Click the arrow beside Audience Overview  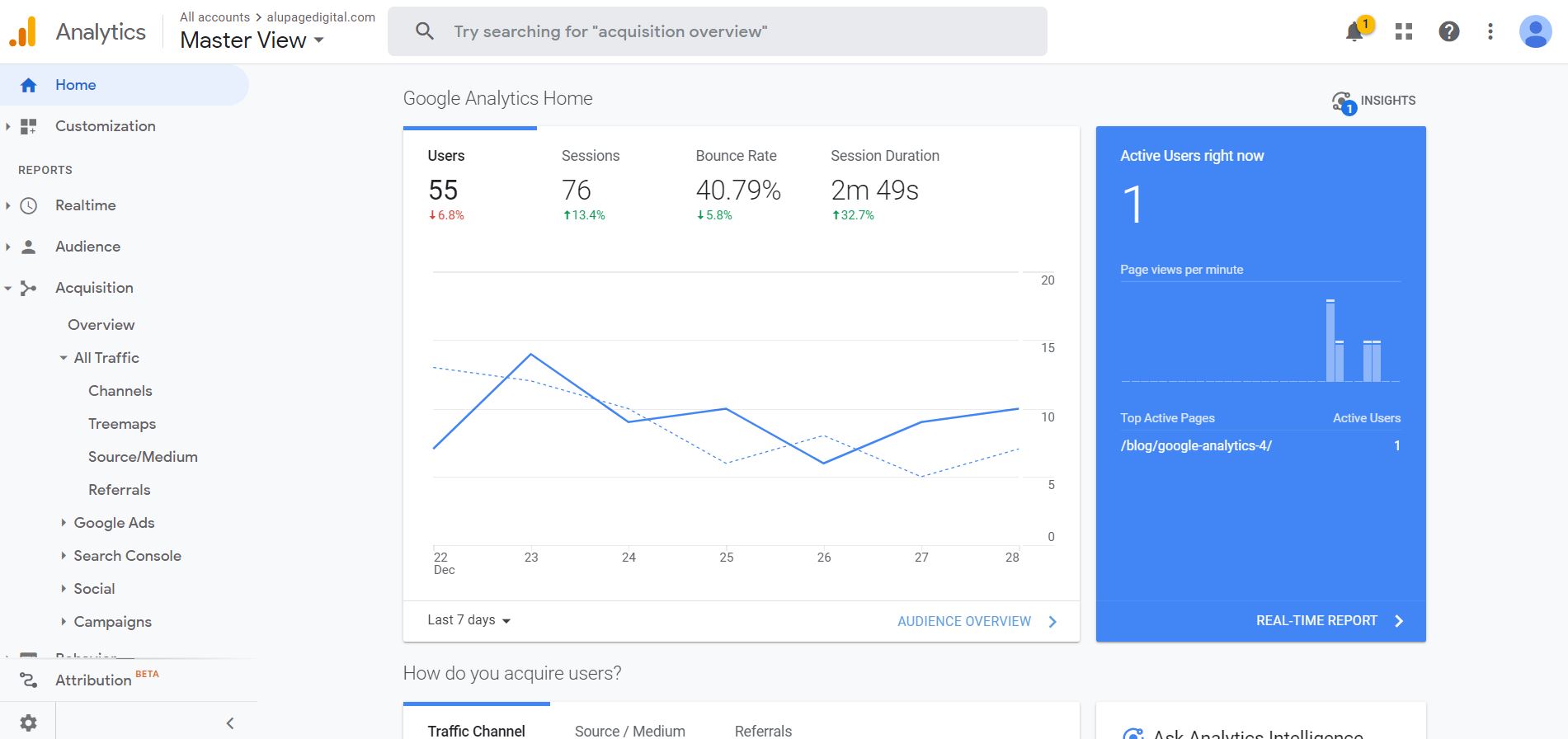tap(1052, 622)
